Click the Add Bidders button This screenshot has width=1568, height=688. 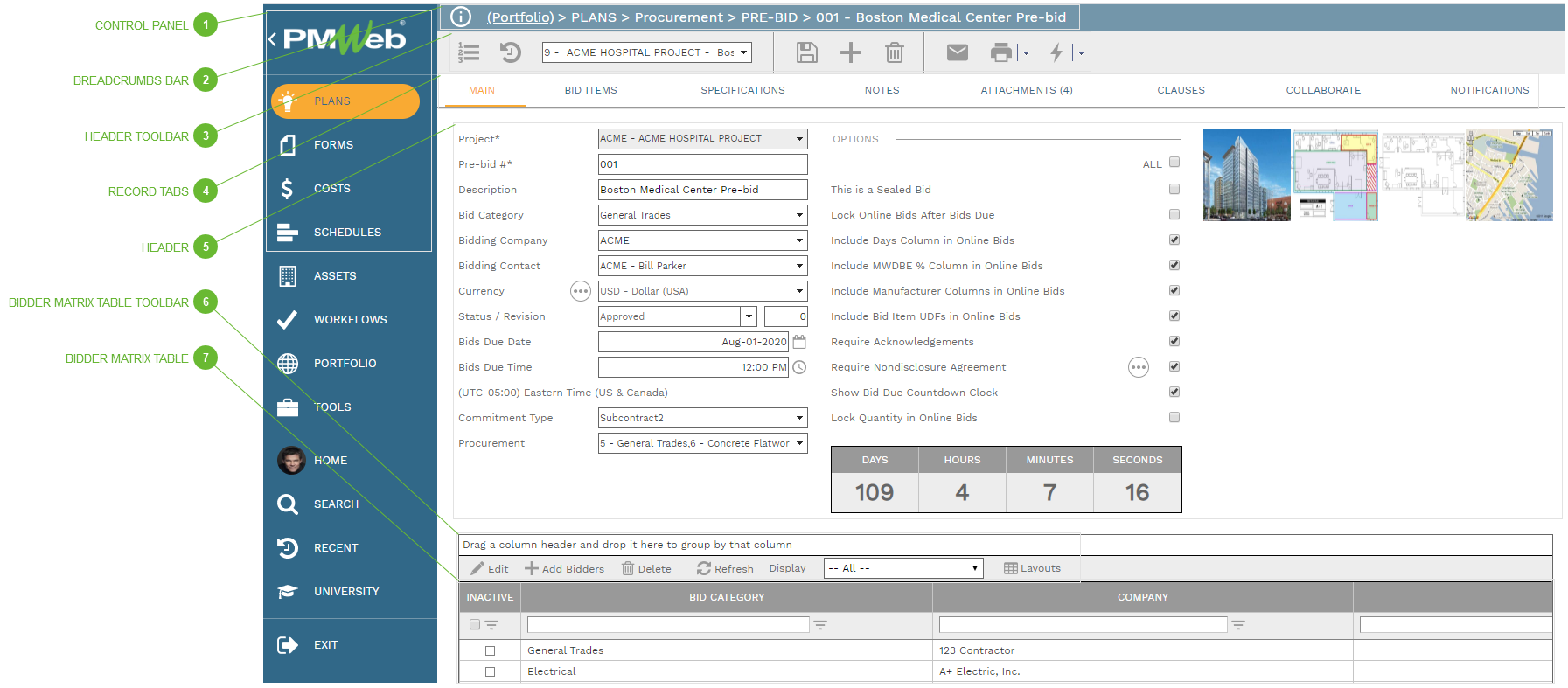(x=564, y=568)
